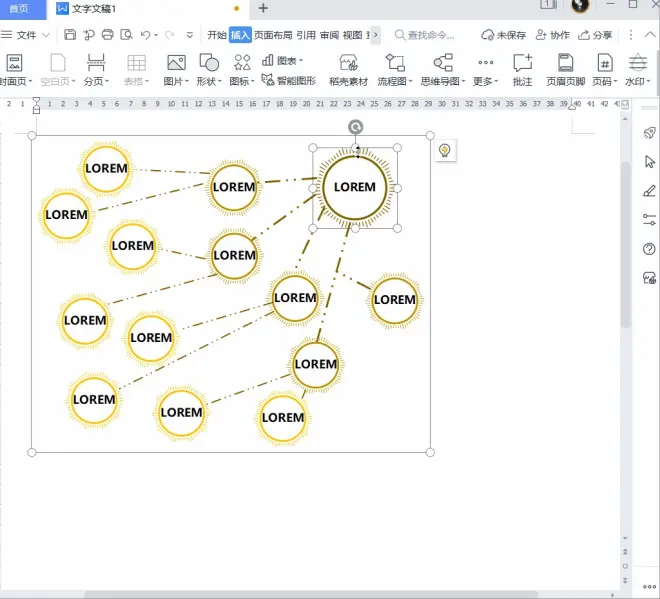
Task: Open the help question mark icon
Action: pos(649,249)
